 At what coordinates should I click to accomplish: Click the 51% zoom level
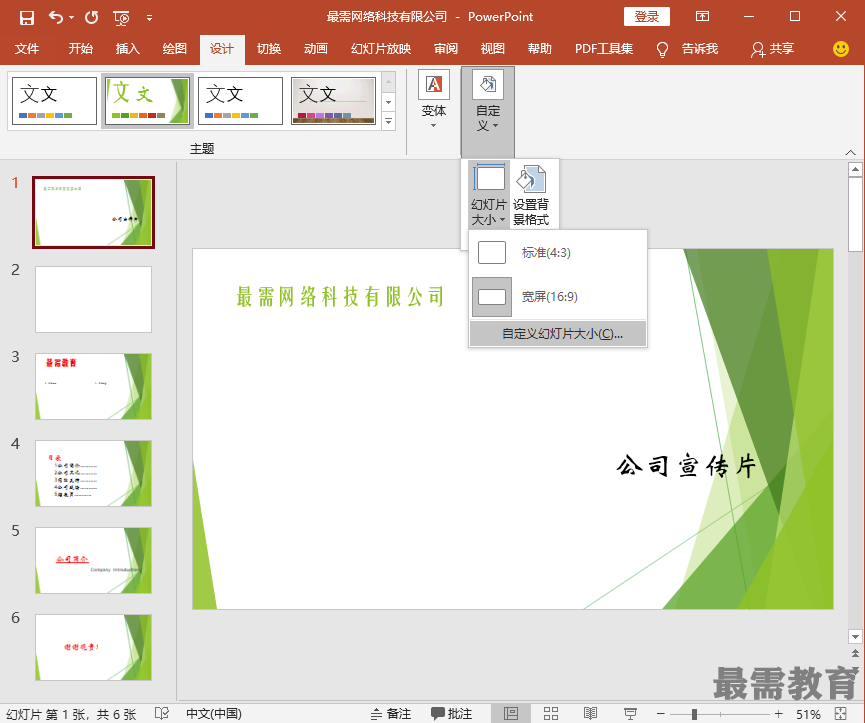coord(808,714)
